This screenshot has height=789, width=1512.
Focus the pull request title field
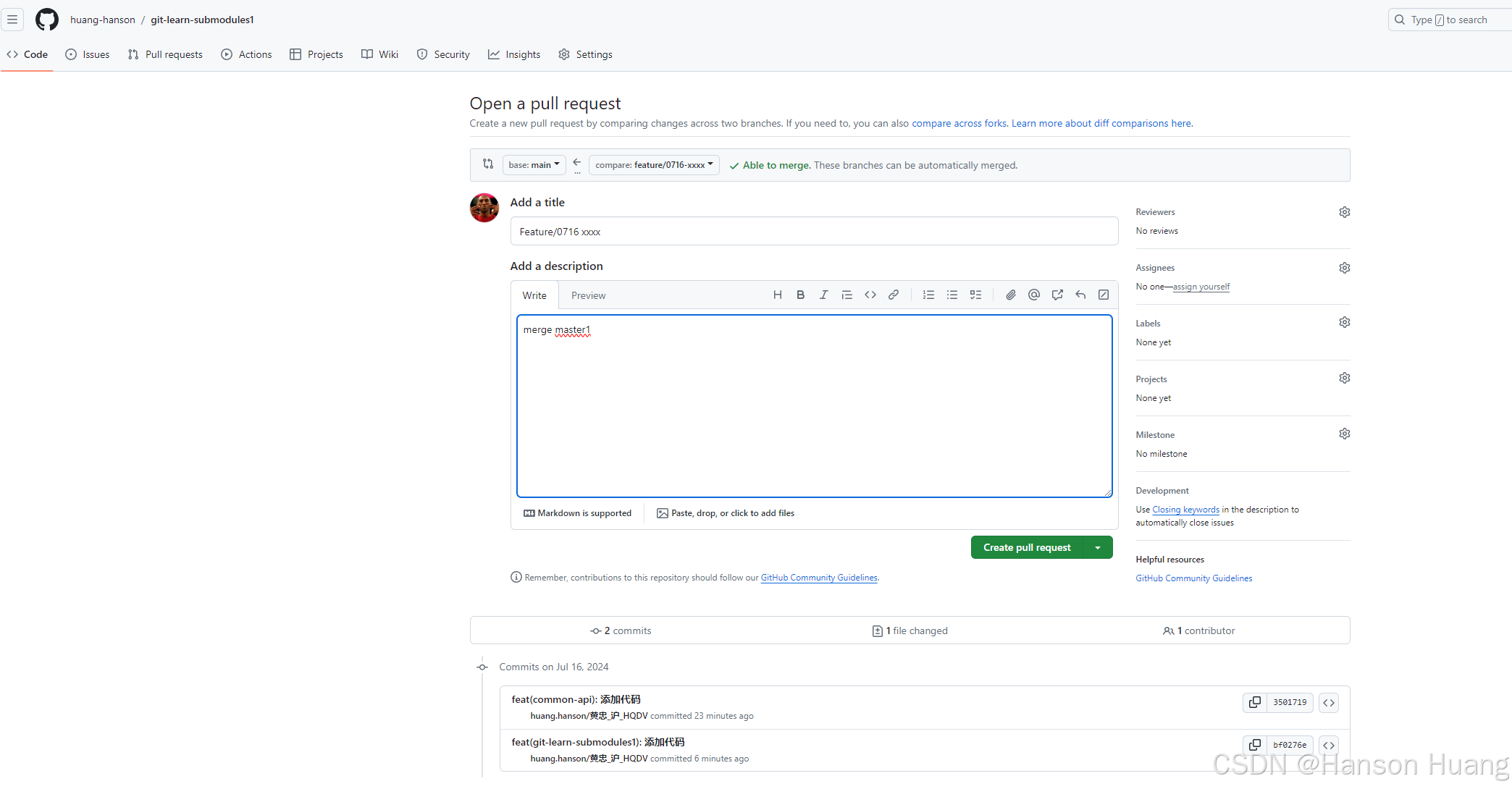point(814,232)
